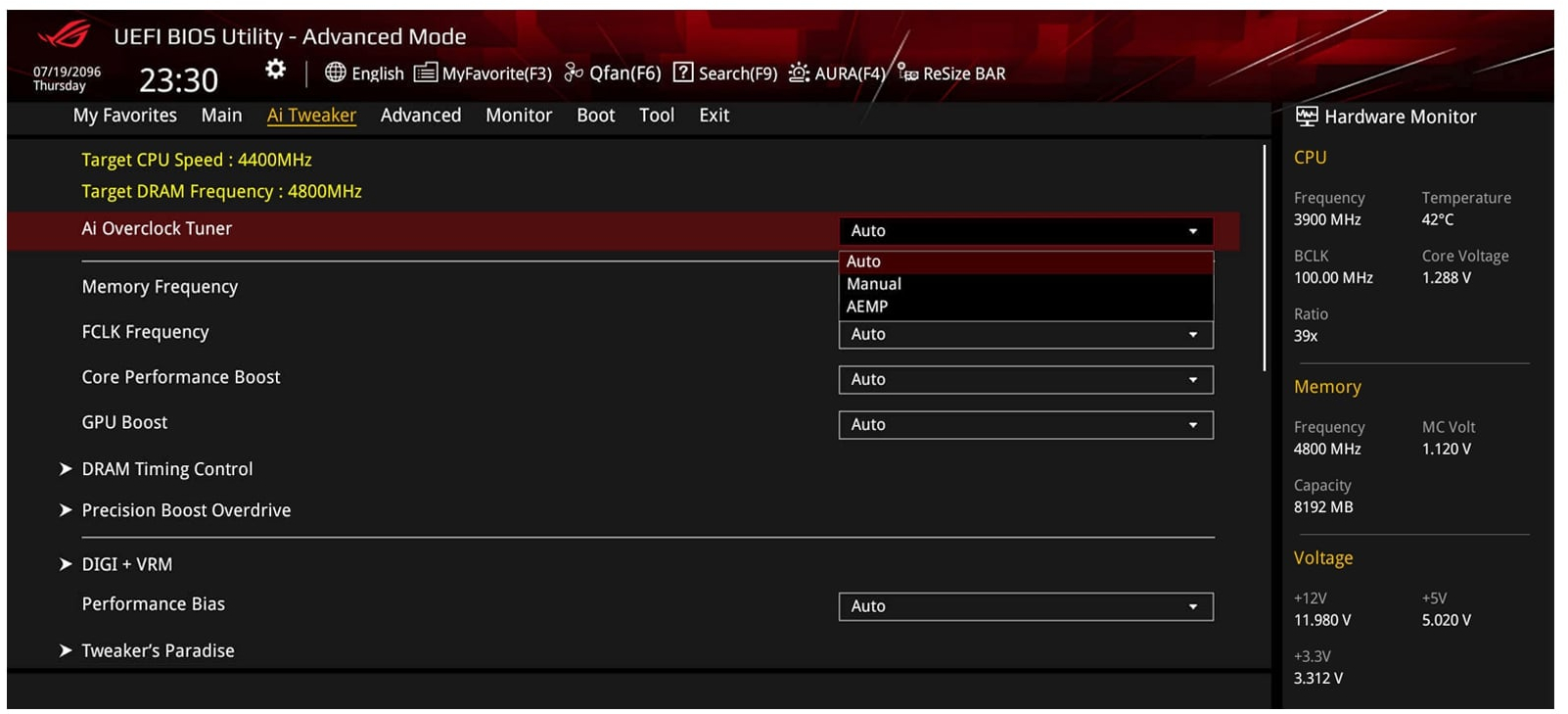Click the globe language icon
Image resolution: width=1568 pixels, height=714 pixels.
click(x=336, y=72)
